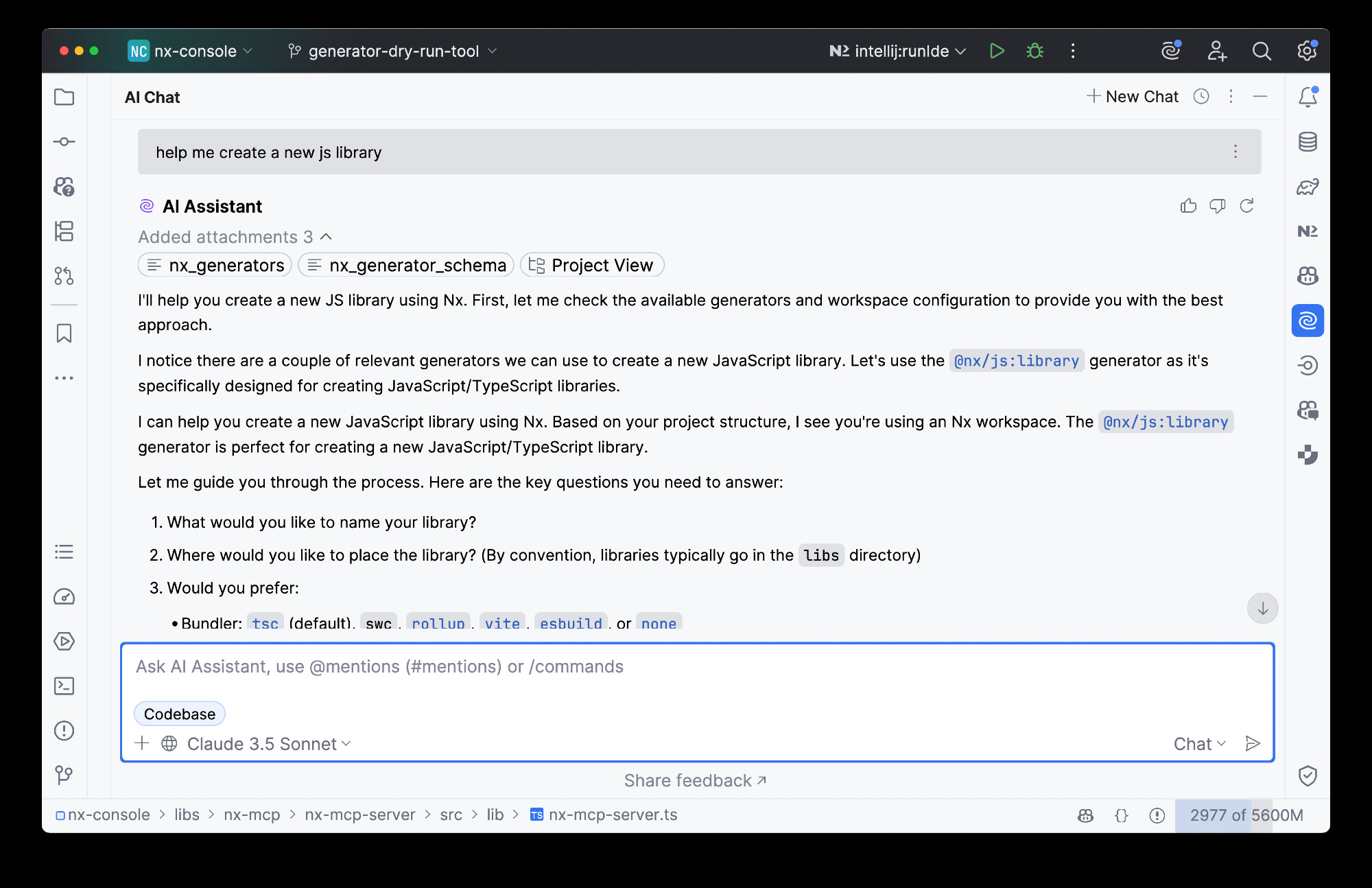Screen dimensions: 1372x888
Task: Open Claude 3.5 Sonnet model selector
Action: 269,744
